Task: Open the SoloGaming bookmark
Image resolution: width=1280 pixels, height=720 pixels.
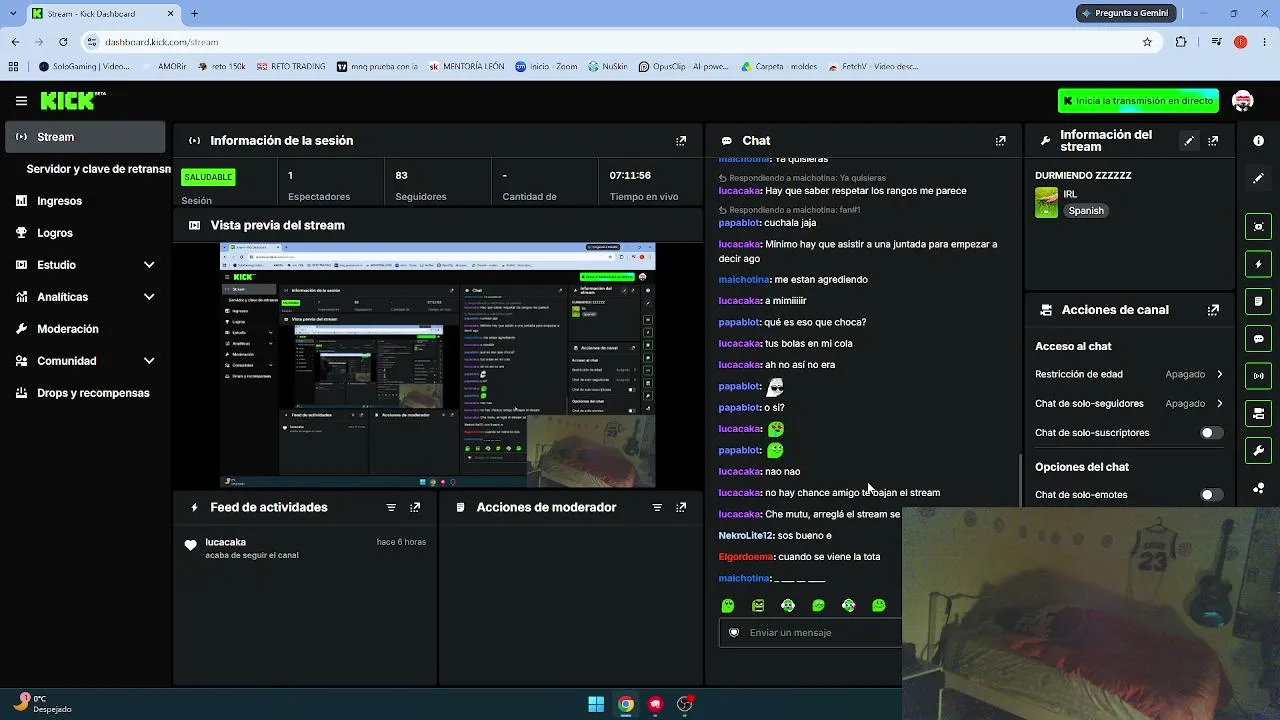Action: pos(84,67)
